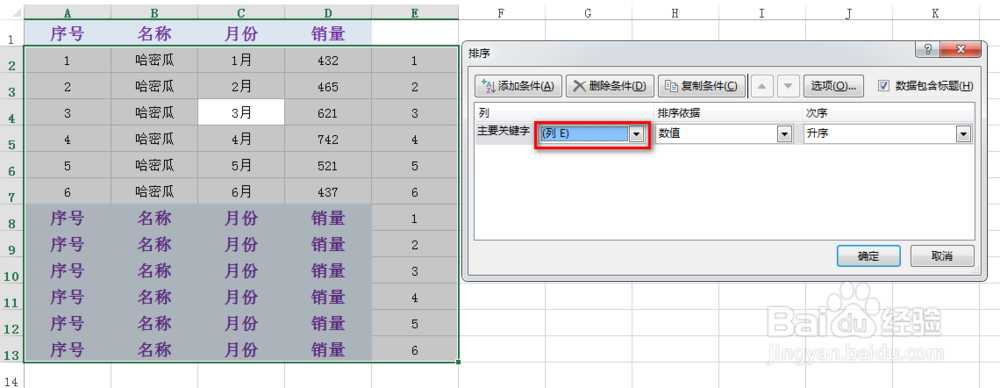1000x388 pixels.
Task: Open the order (升序) dropdown
Action: [963, 135]
